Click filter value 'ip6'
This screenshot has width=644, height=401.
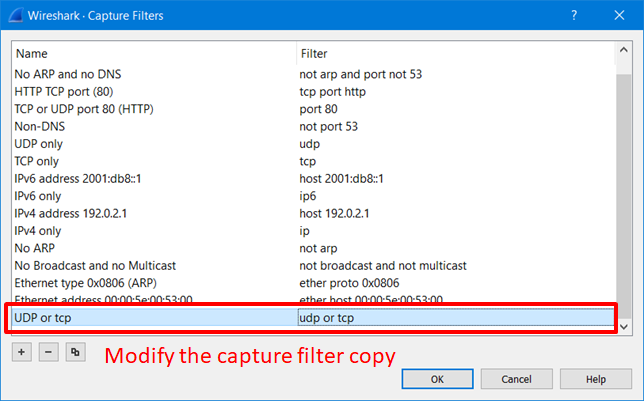click(x=308, y=196)
